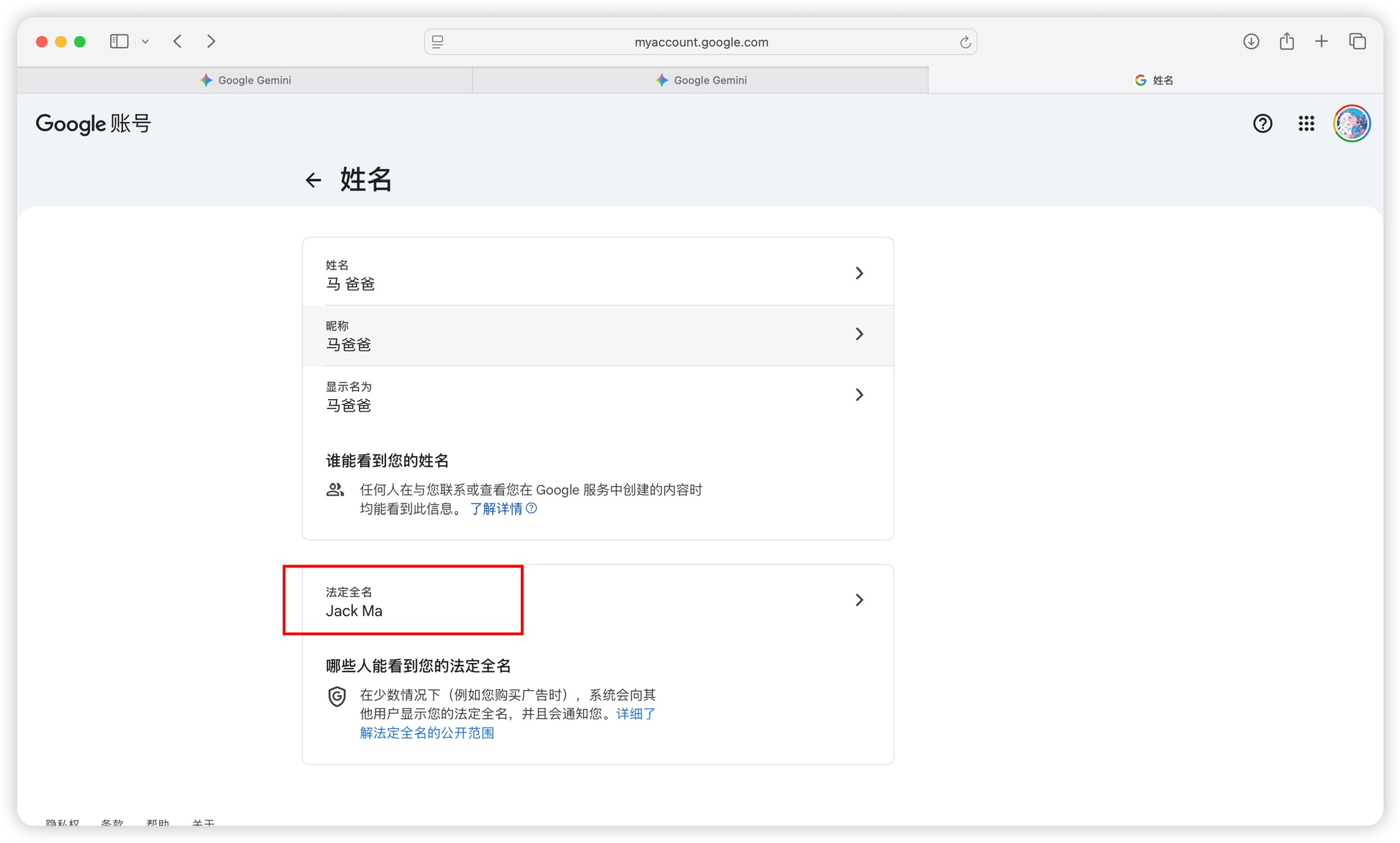Click the Safari share icon

(1286, 42)
